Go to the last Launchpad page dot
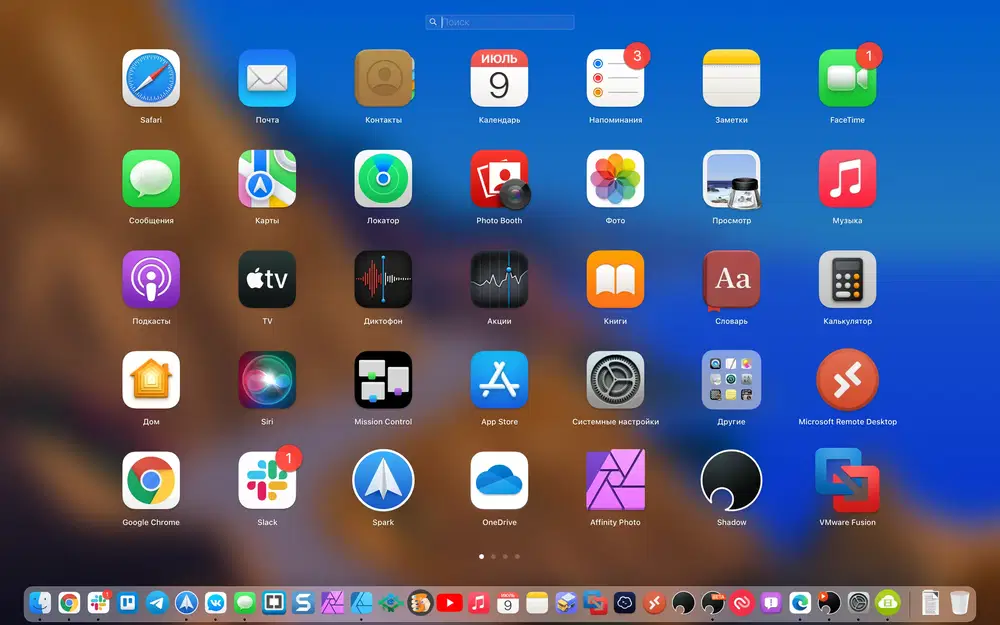The image size is (1000, 625). point(517,557)
